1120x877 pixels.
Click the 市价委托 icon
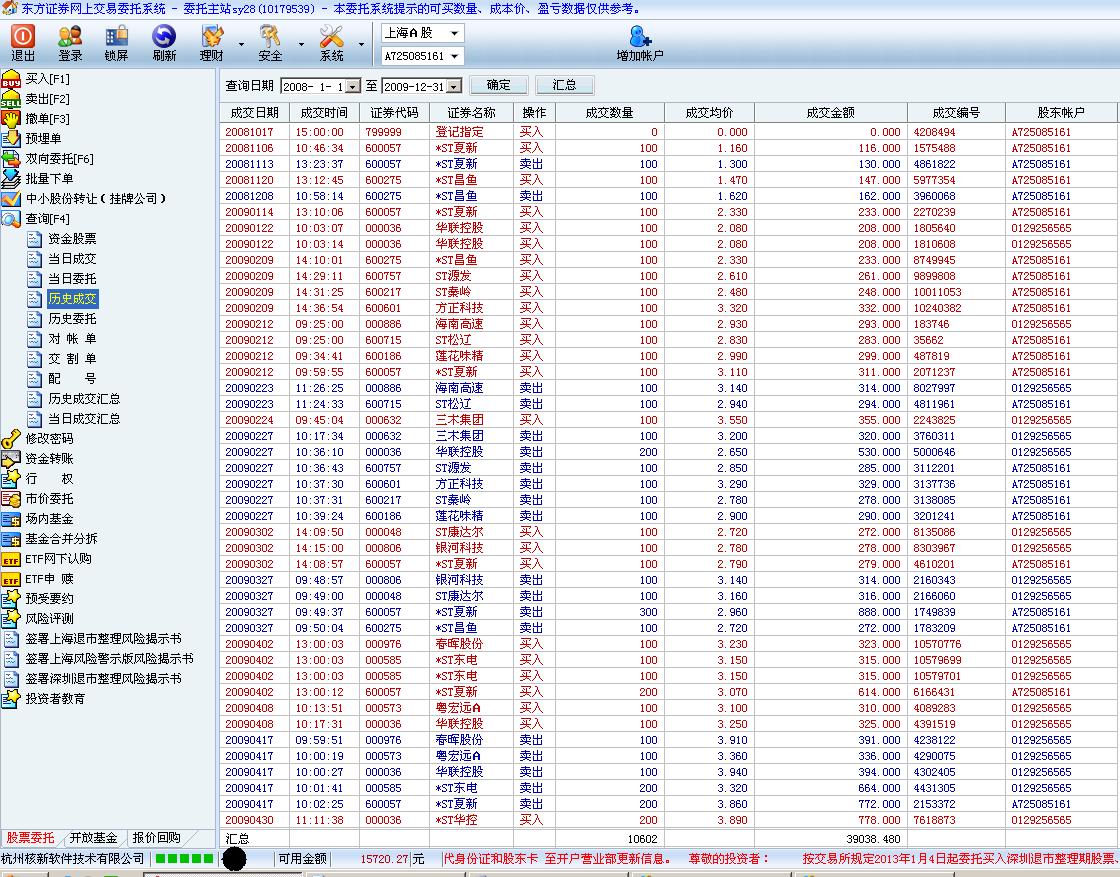[x=11, y=498]
